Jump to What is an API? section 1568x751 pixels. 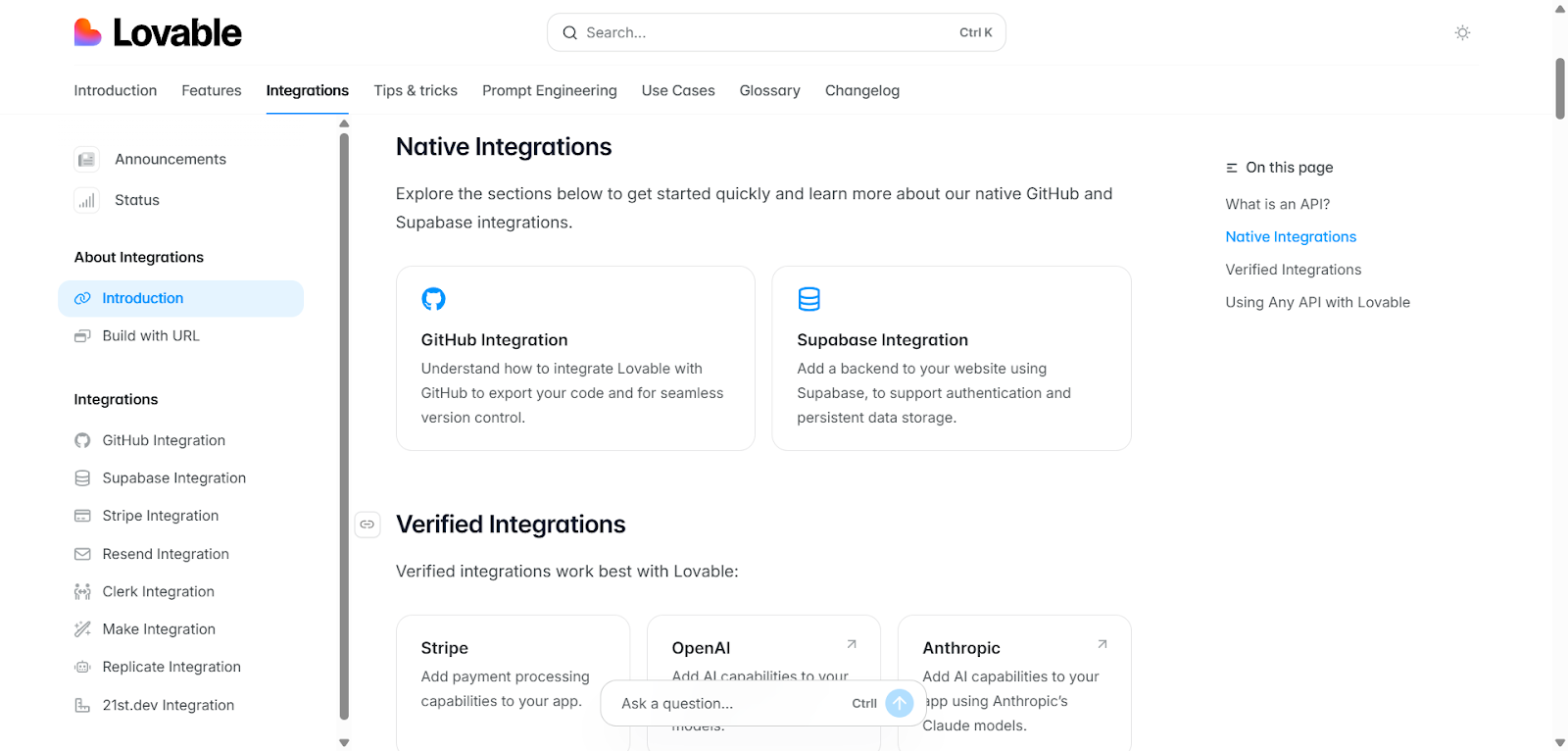click(x=1278, y=204)
